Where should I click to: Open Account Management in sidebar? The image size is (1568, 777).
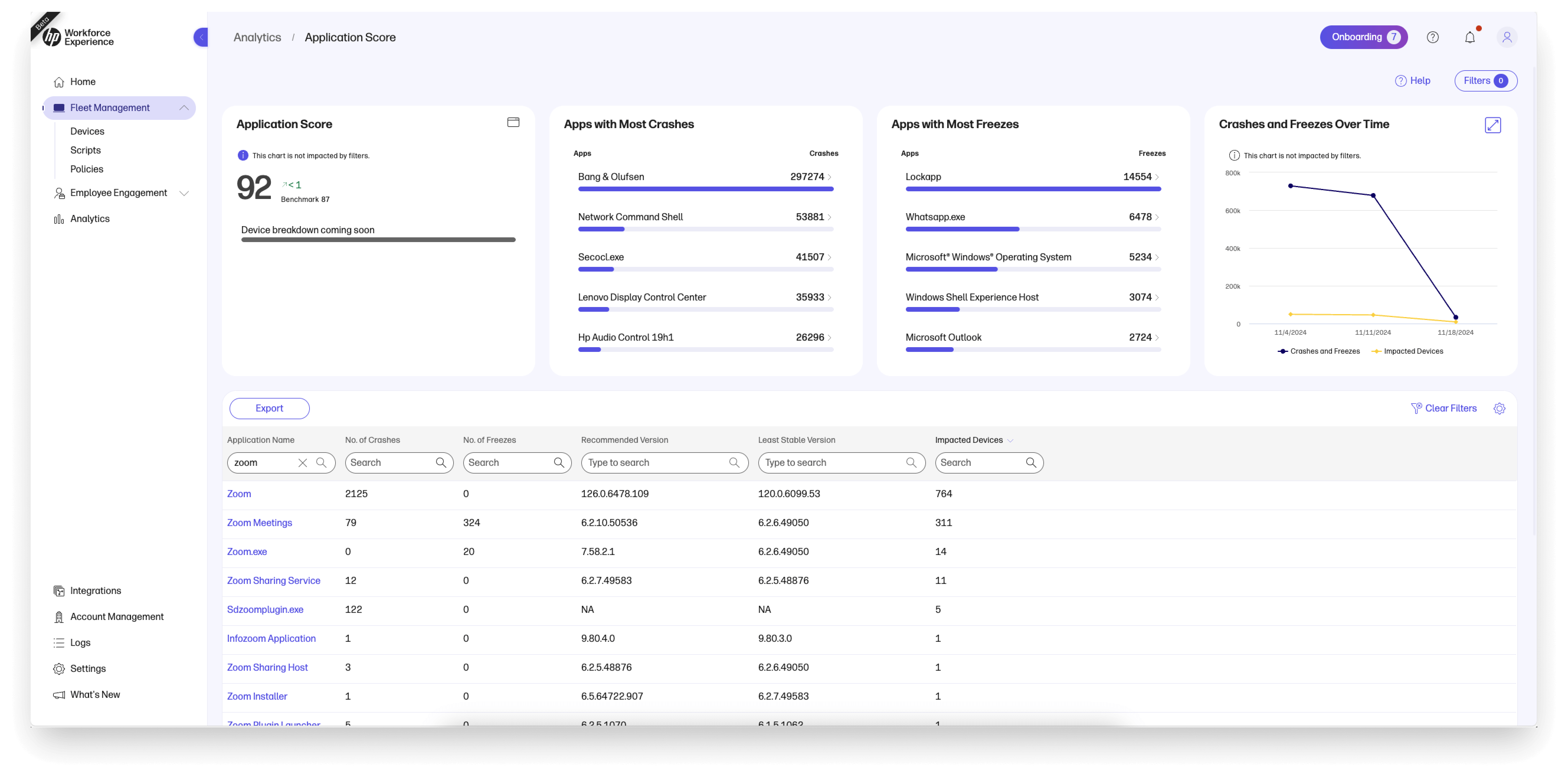(117, 617)
